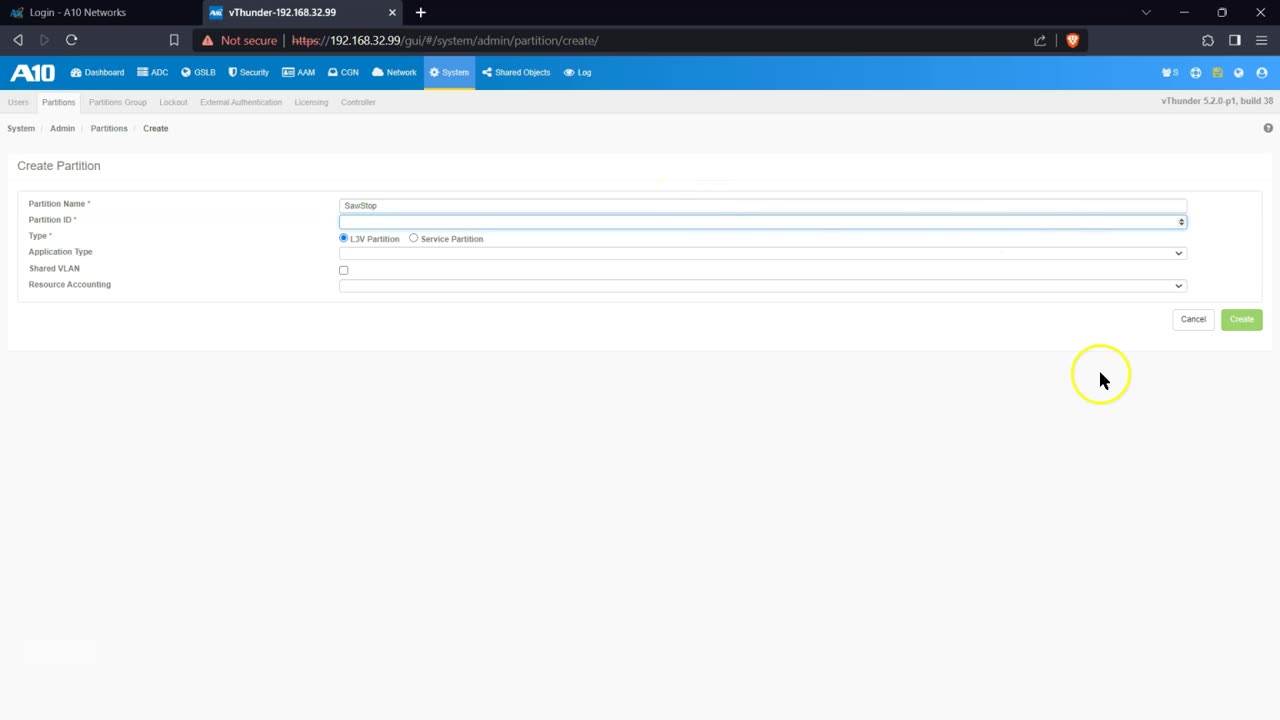
Task: Open a new browser tab
Action: coord(421,13)
